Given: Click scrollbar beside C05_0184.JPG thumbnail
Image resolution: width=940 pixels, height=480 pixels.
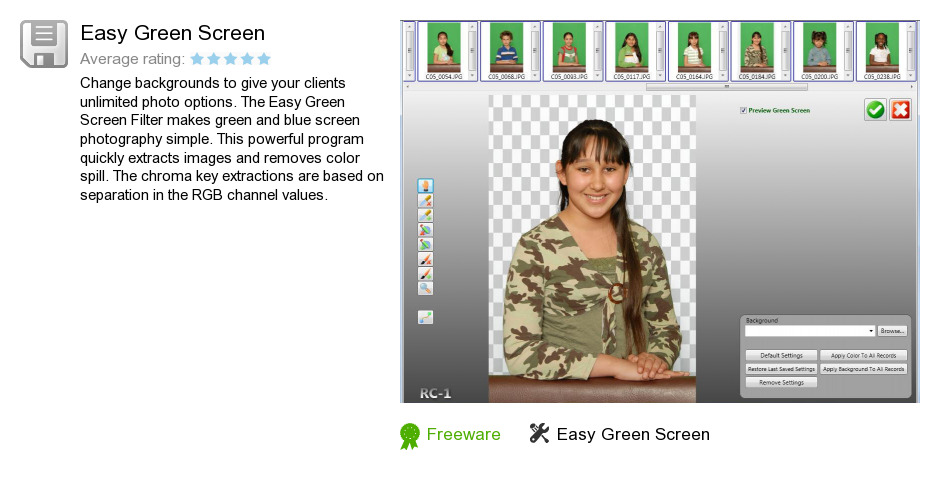Looking at the screenshot, I should click(x=785, y=51).
